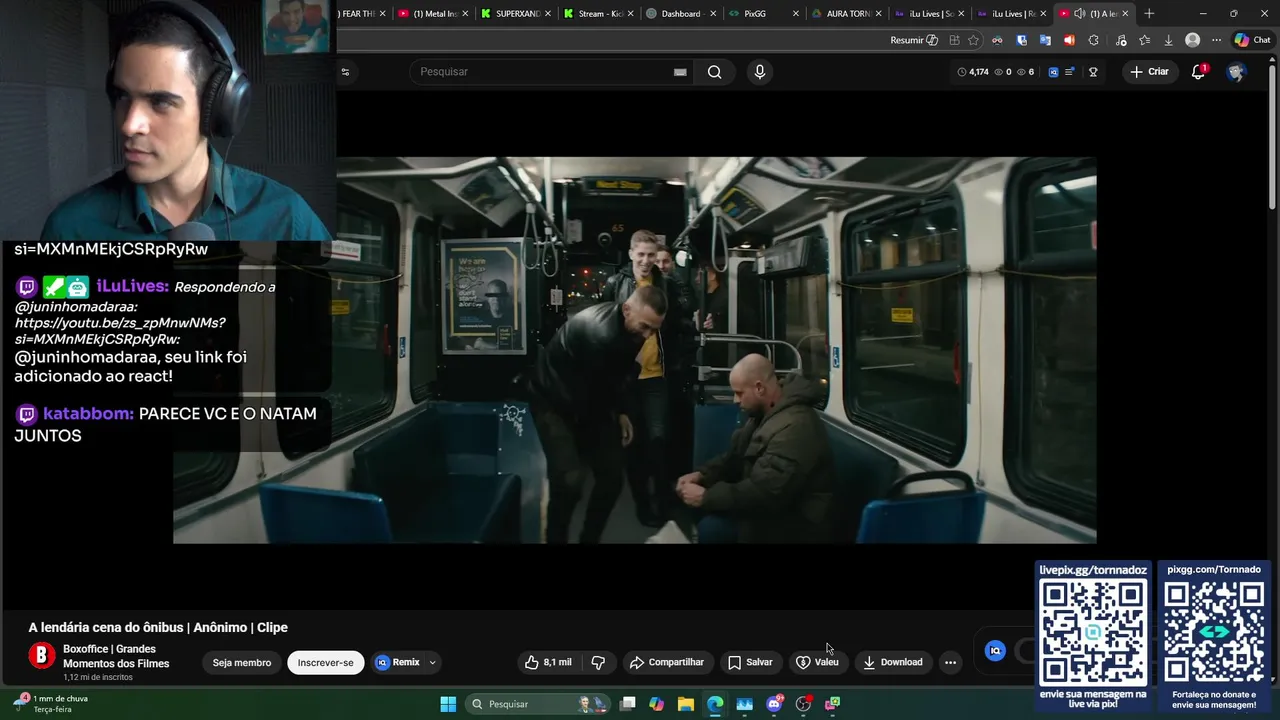
Task: Click the trophy icon in YouTube header
Action: click(1093, 72)
